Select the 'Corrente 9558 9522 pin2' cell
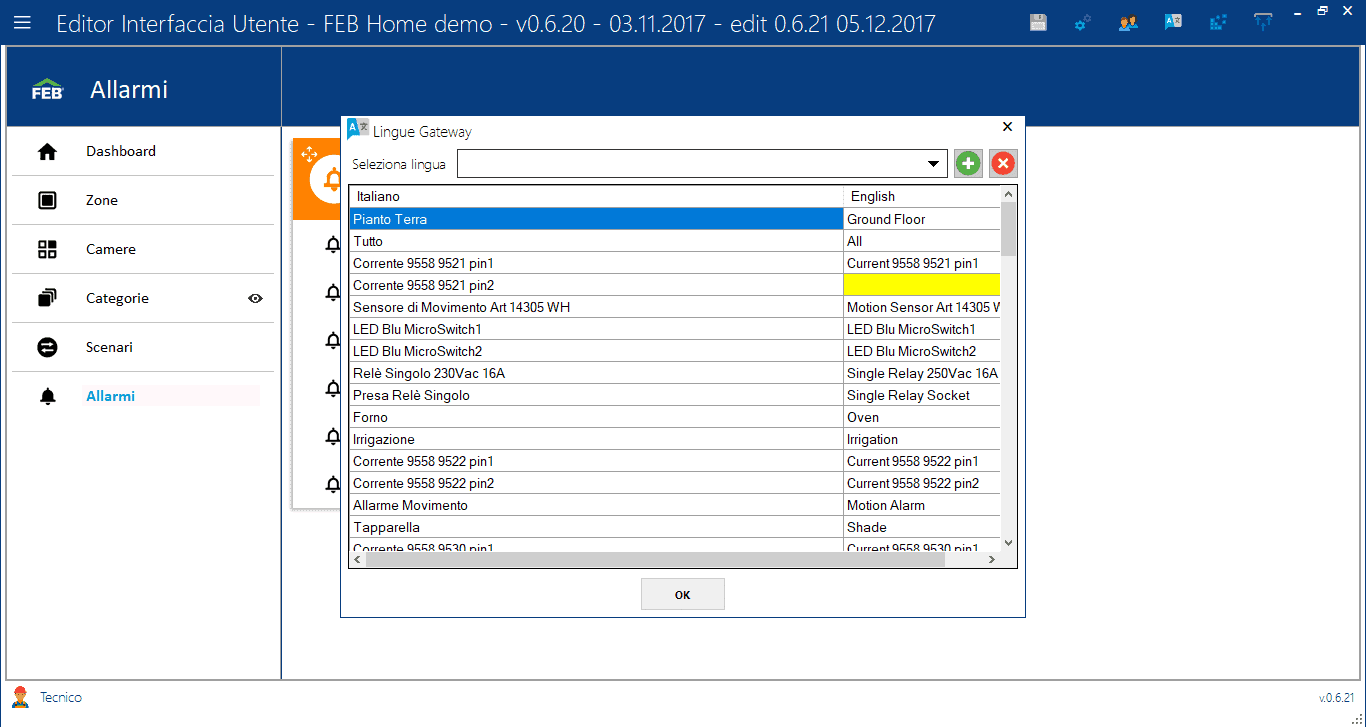 (x=596, y=483)
